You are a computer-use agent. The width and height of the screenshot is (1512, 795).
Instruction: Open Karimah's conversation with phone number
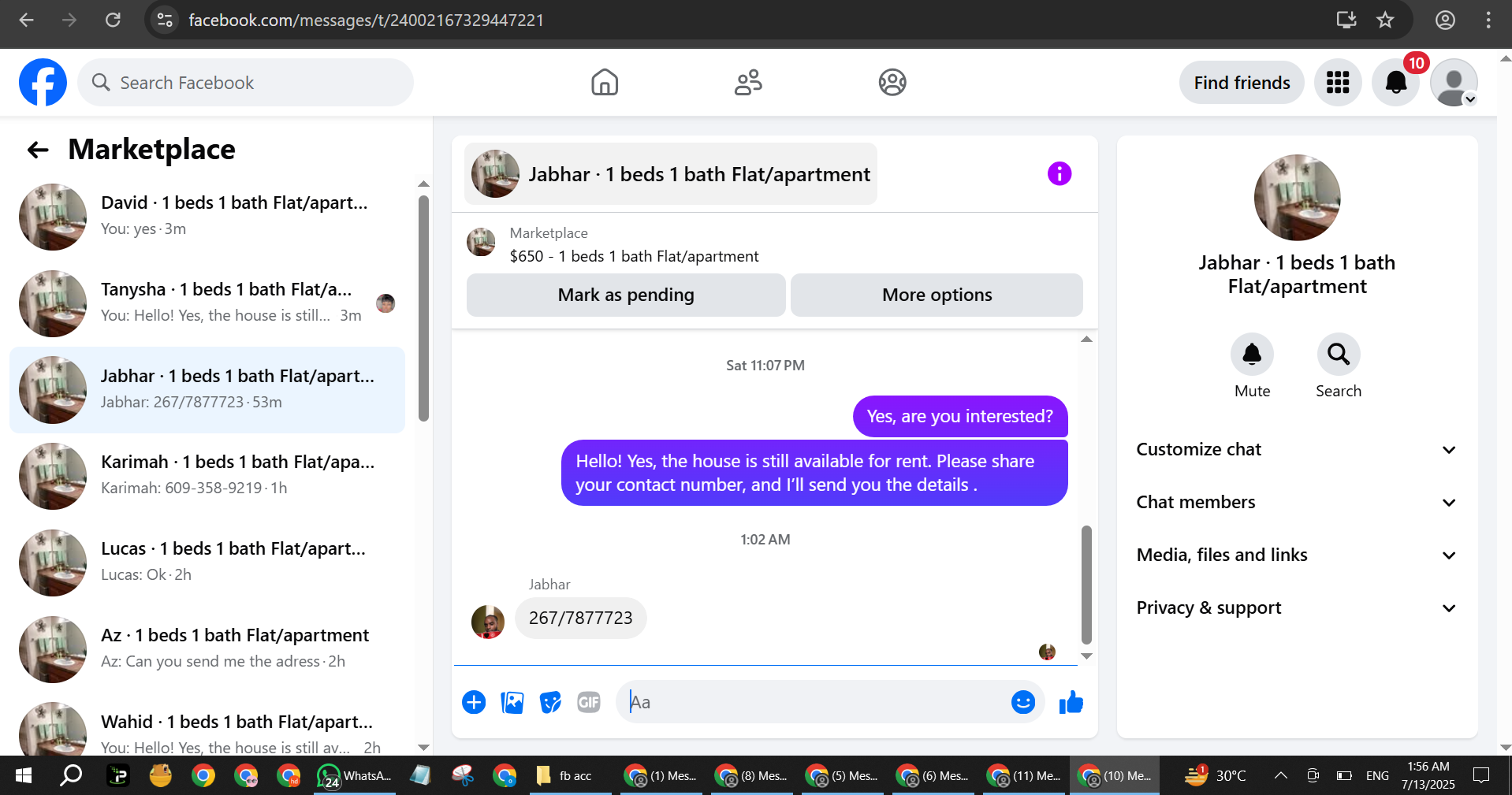(207, 476)
